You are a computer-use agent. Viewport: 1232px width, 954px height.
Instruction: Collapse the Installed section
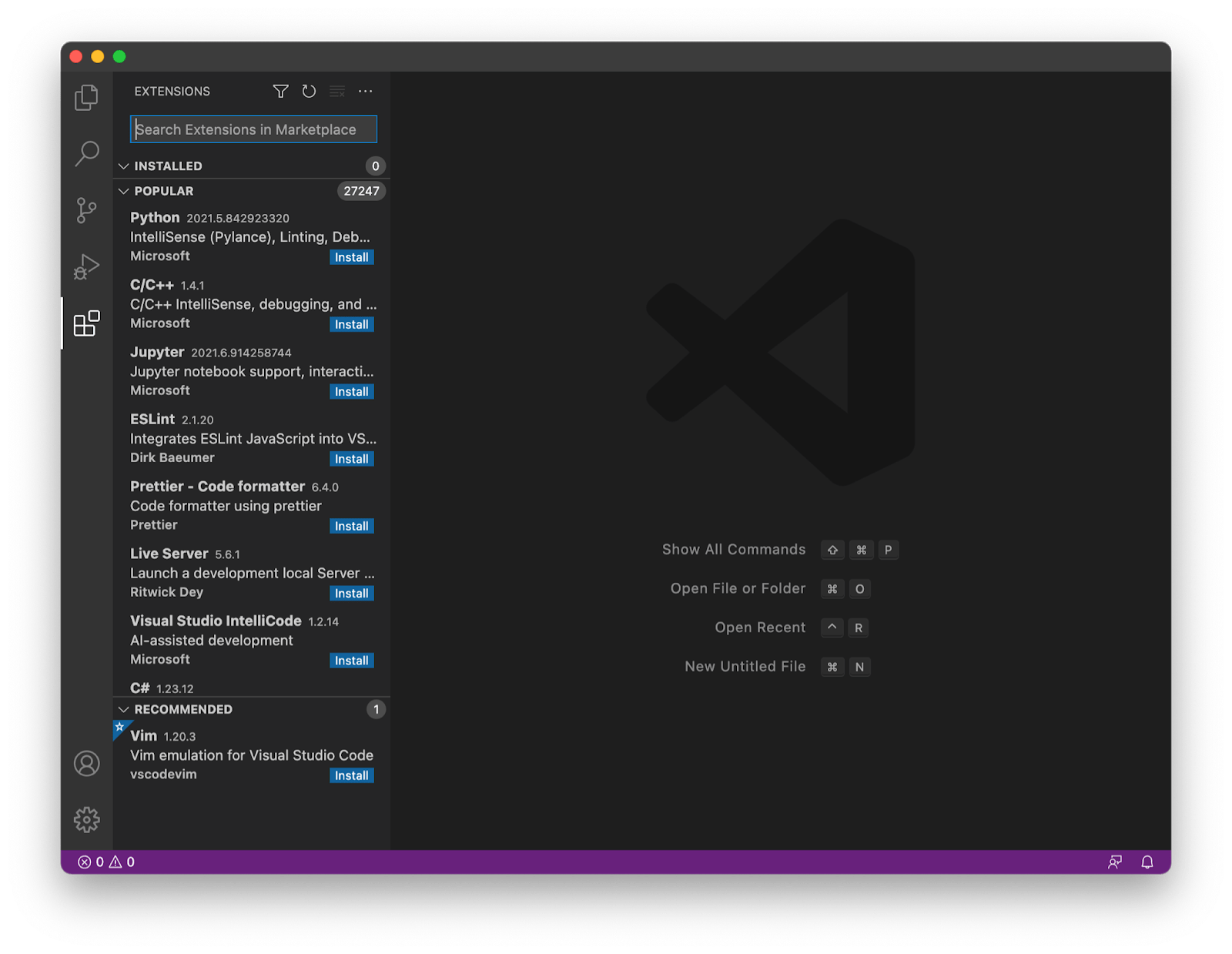click(252, 166)
